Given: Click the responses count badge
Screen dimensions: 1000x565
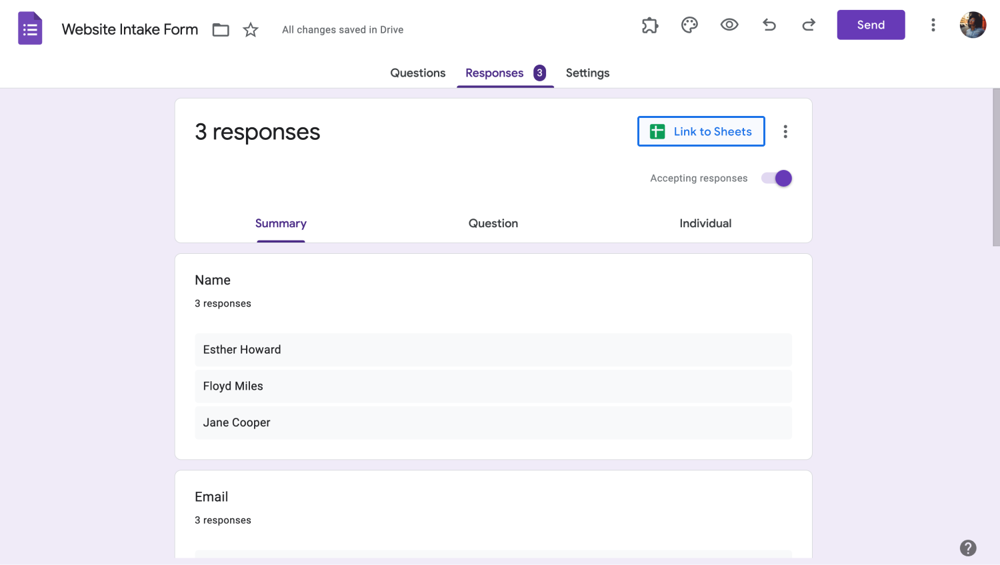Looking at the screenshot, I should pyautogui.click(x=540, y=73).
